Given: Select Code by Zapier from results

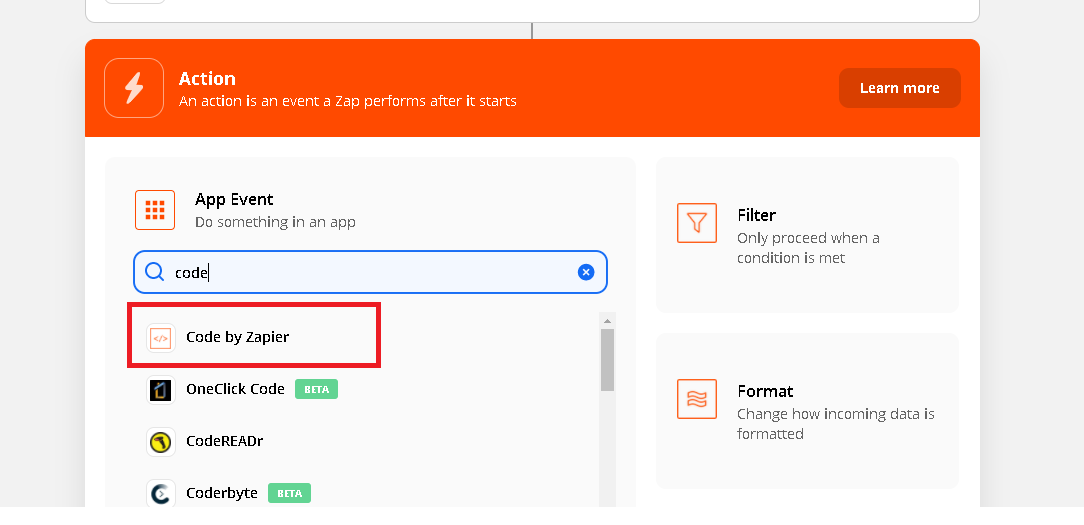Looking at the screenshot, I should click(238, 338).
